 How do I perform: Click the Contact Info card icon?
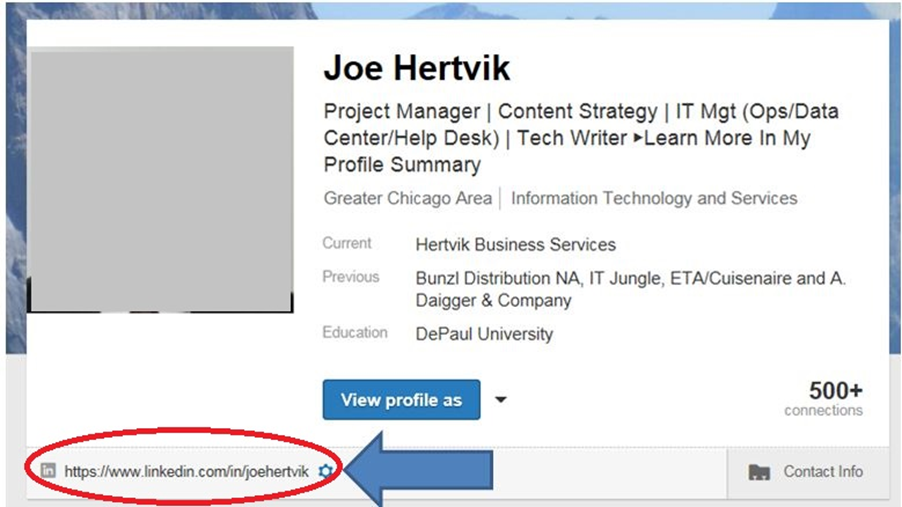[x=759, y=472]
